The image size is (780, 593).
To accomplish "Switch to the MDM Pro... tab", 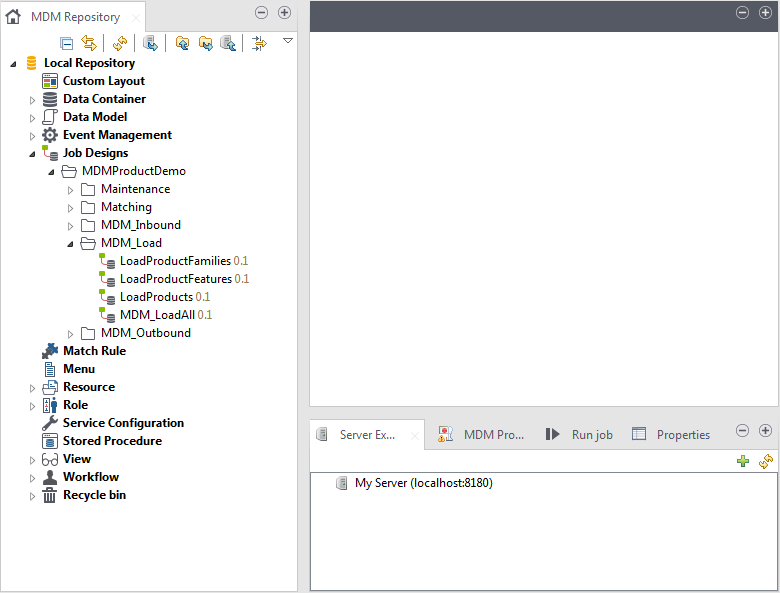I will pyautogui.click(x=481, y=435).
